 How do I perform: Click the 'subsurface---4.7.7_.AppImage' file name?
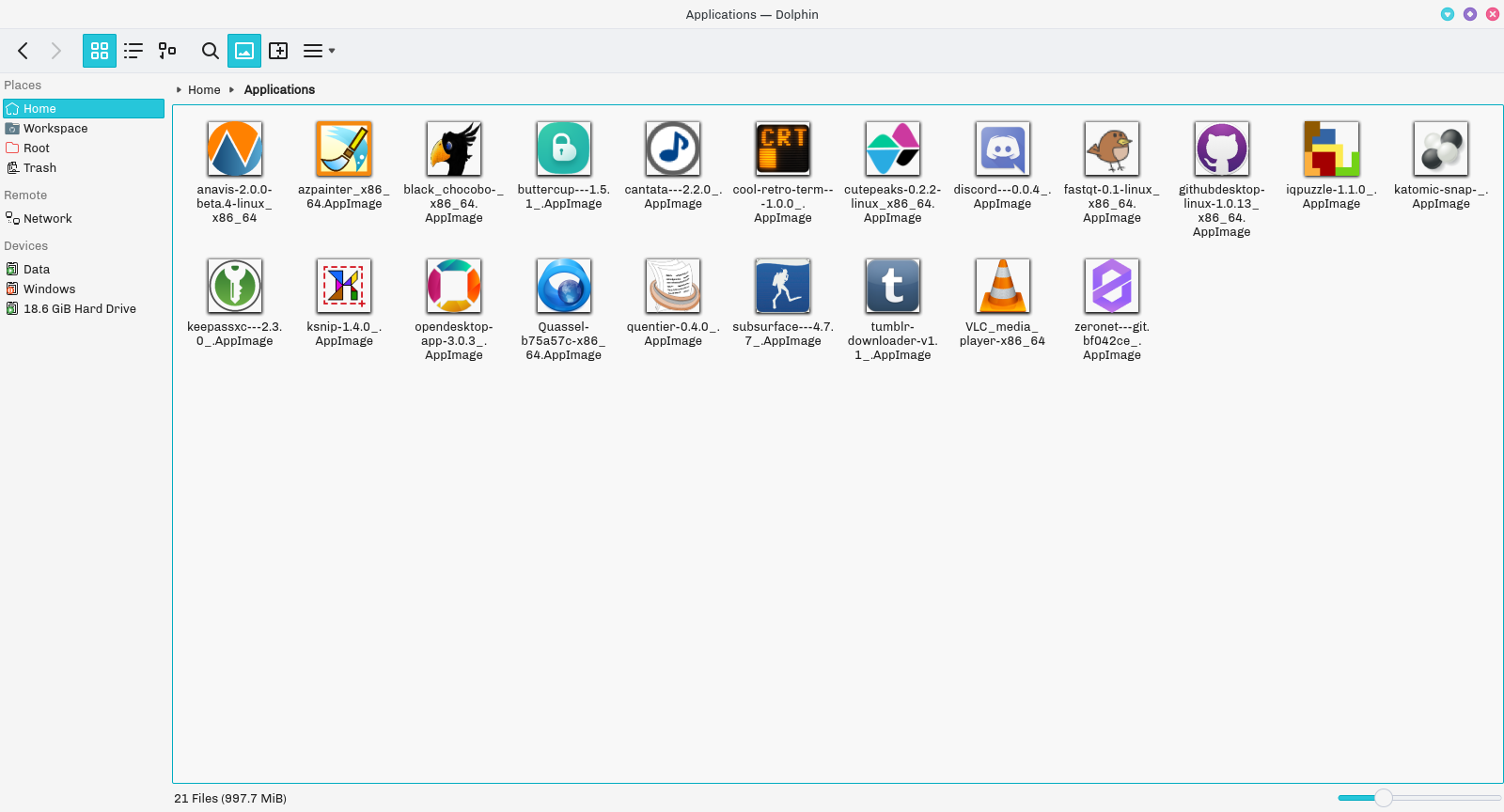(x=783, y=334)
